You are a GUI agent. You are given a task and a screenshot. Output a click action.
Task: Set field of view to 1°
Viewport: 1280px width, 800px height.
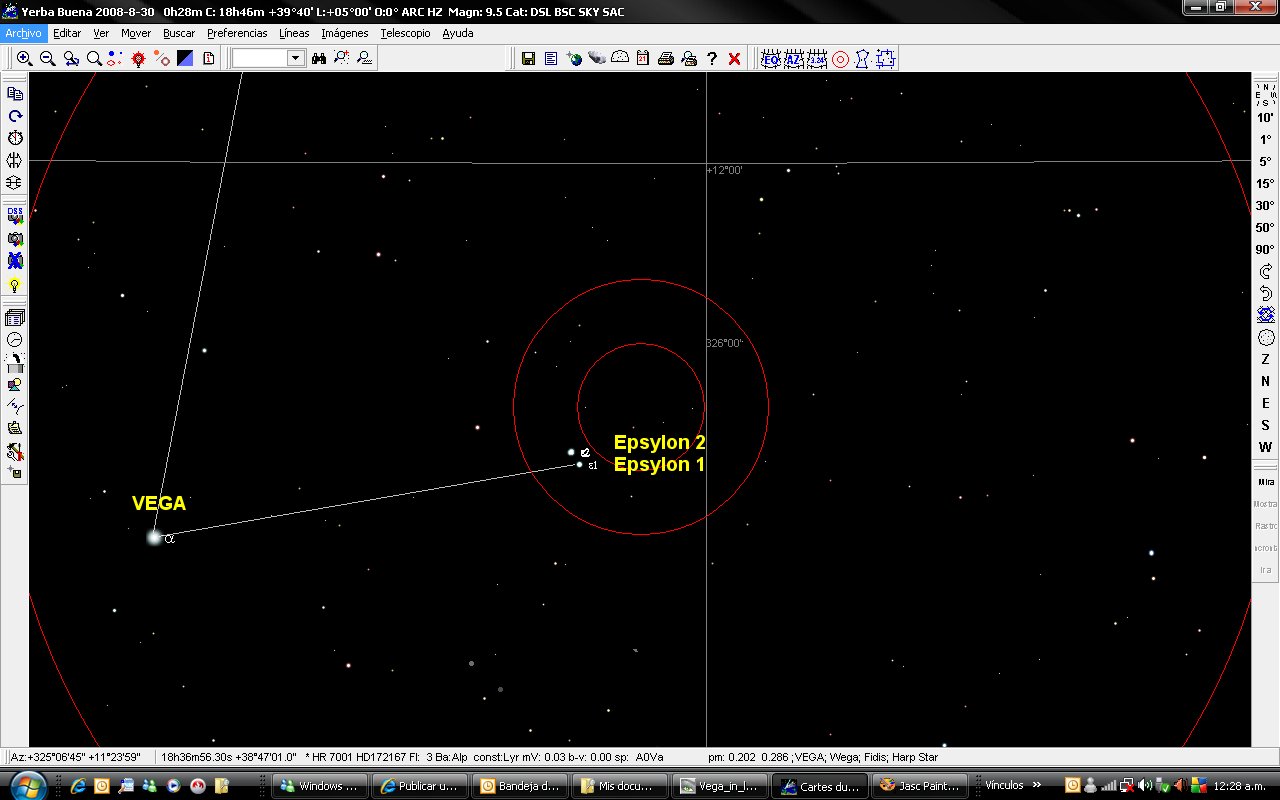click(x=1265, y=140)
